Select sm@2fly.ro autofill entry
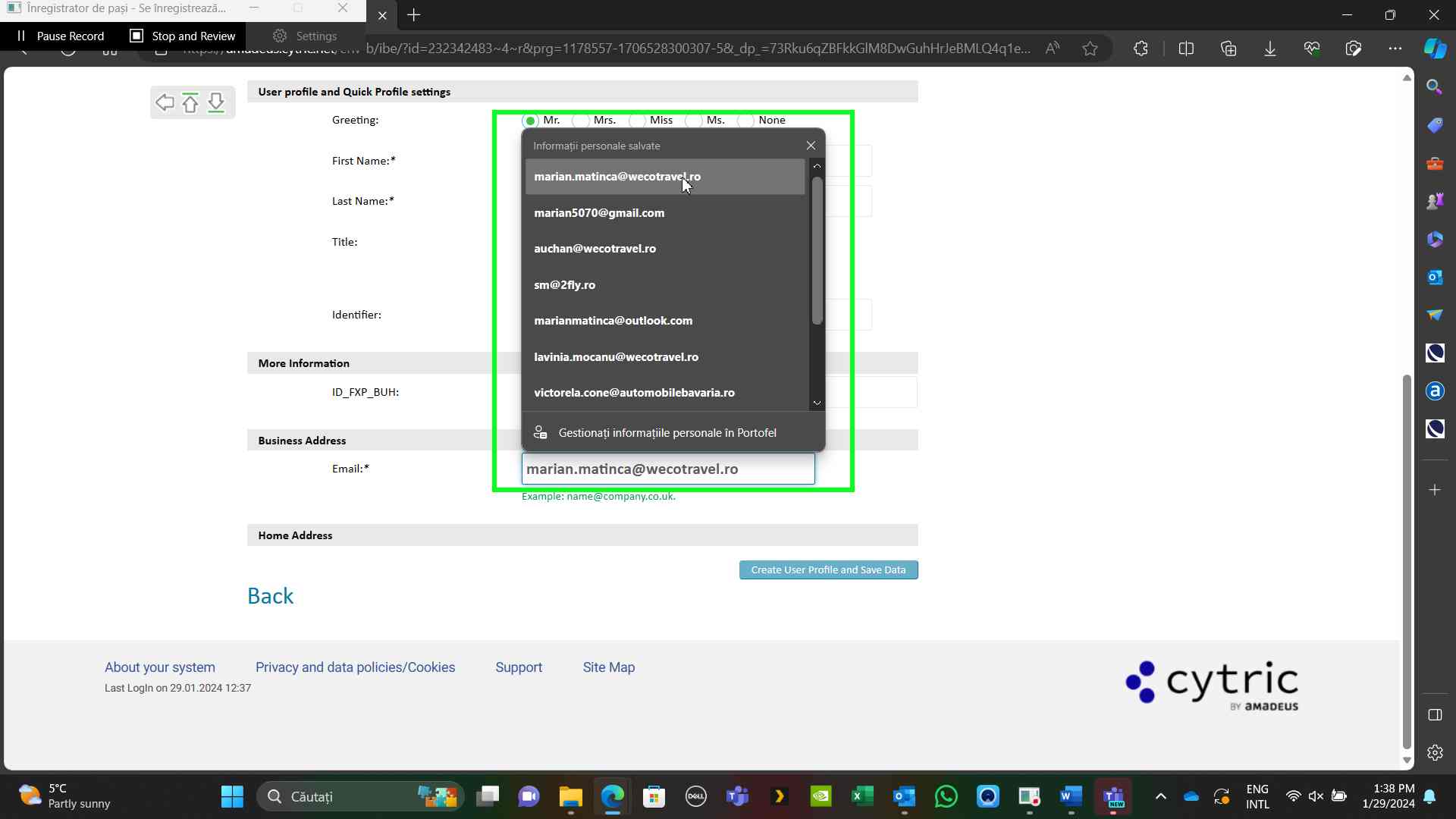The image size is (1456, 819). pos(564,285)
